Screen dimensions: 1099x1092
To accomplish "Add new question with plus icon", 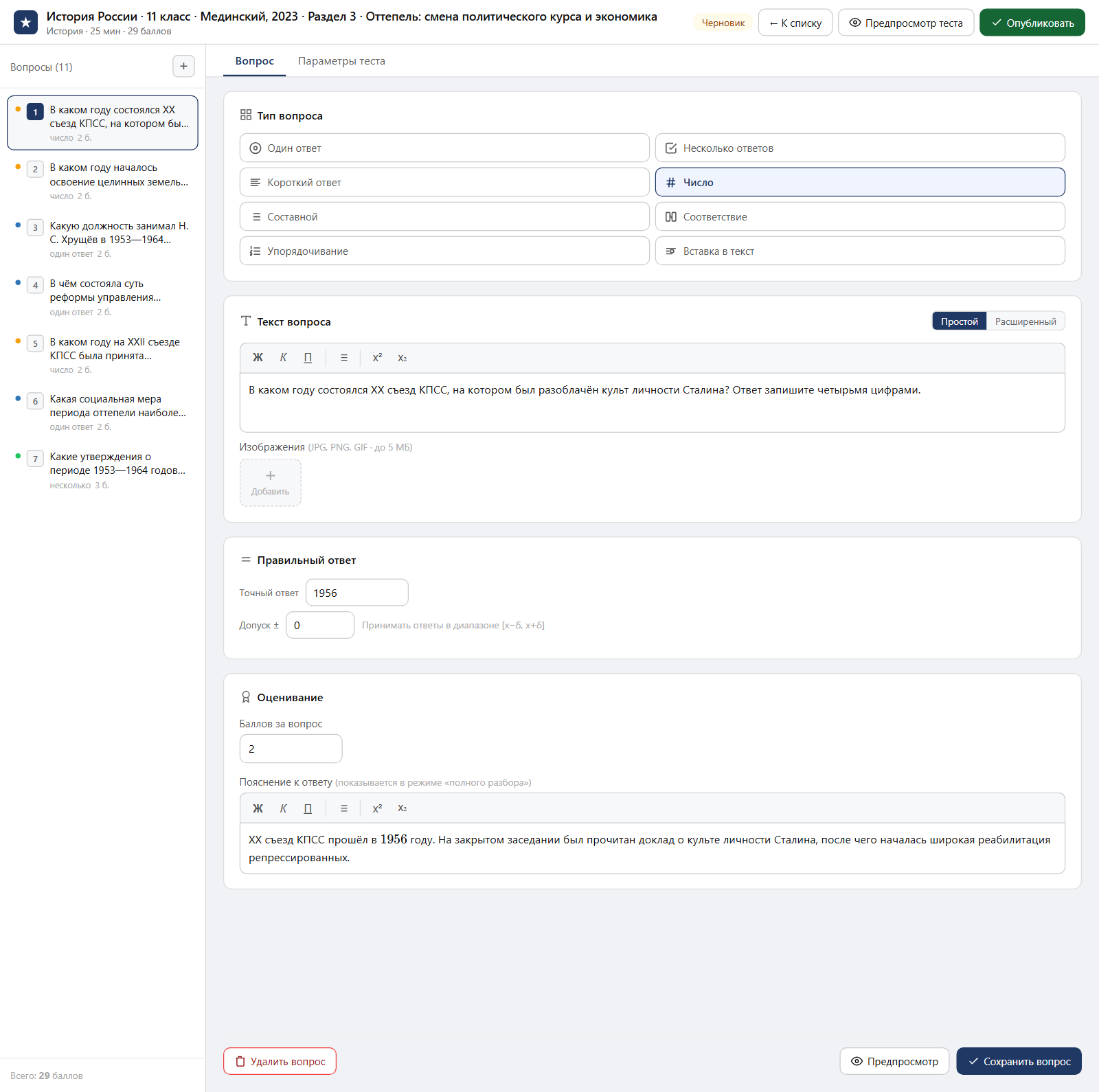I will pos(183,67).
